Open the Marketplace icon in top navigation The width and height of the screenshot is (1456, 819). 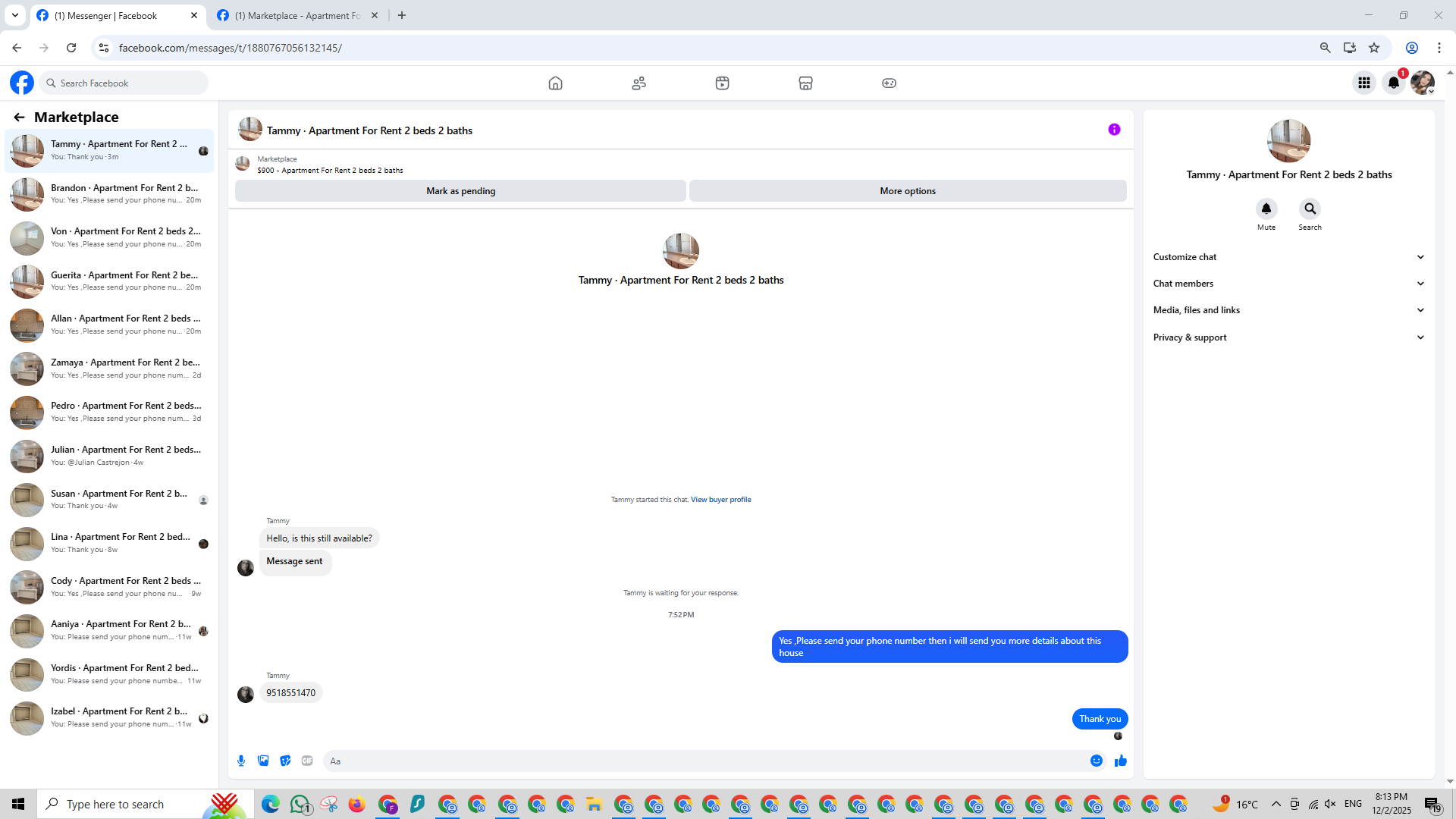(805, 83)
